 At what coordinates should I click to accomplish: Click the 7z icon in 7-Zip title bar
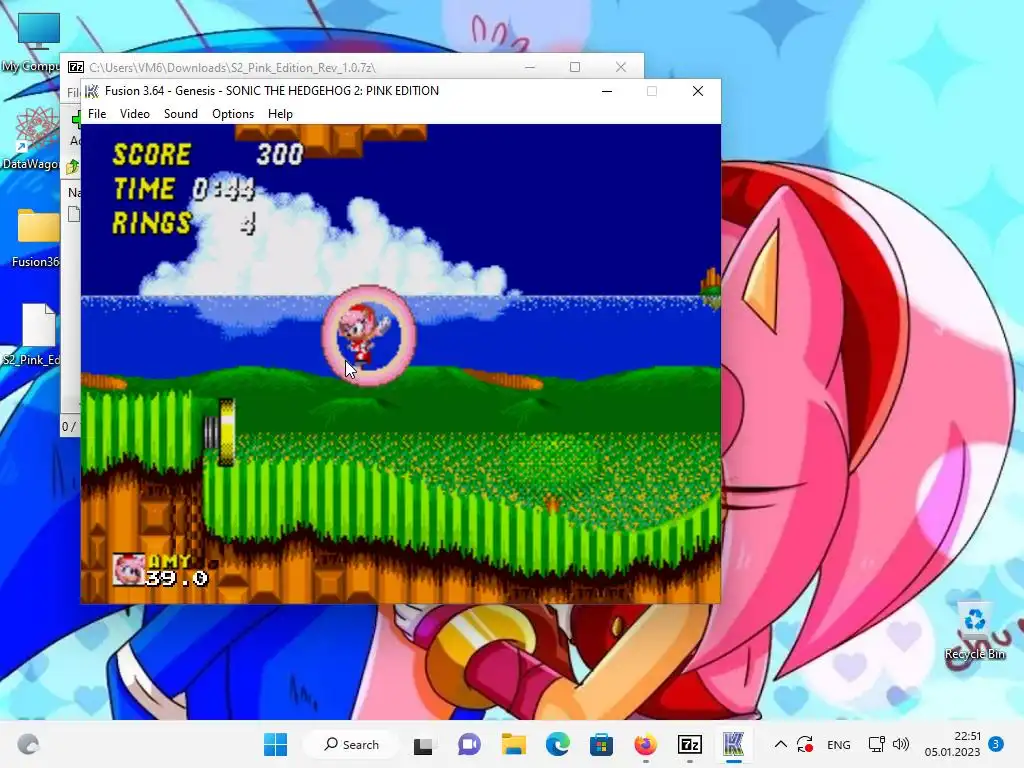tap(76, 67)
